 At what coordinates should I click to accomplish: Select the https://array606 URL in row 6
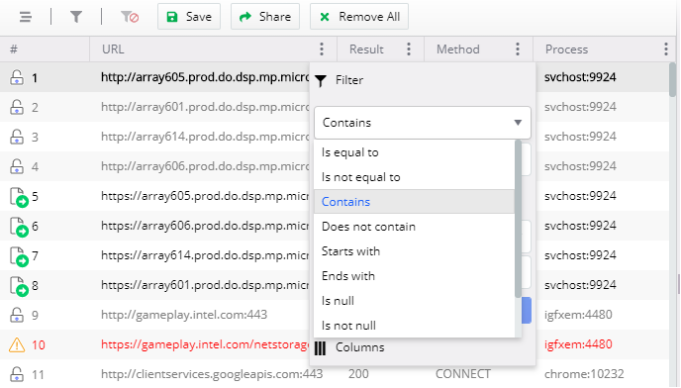(x=205, y=226)
